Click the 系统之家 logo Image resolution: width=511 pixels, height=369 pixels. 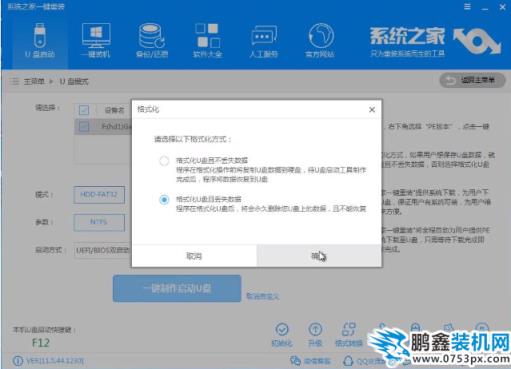pos(435,42)
